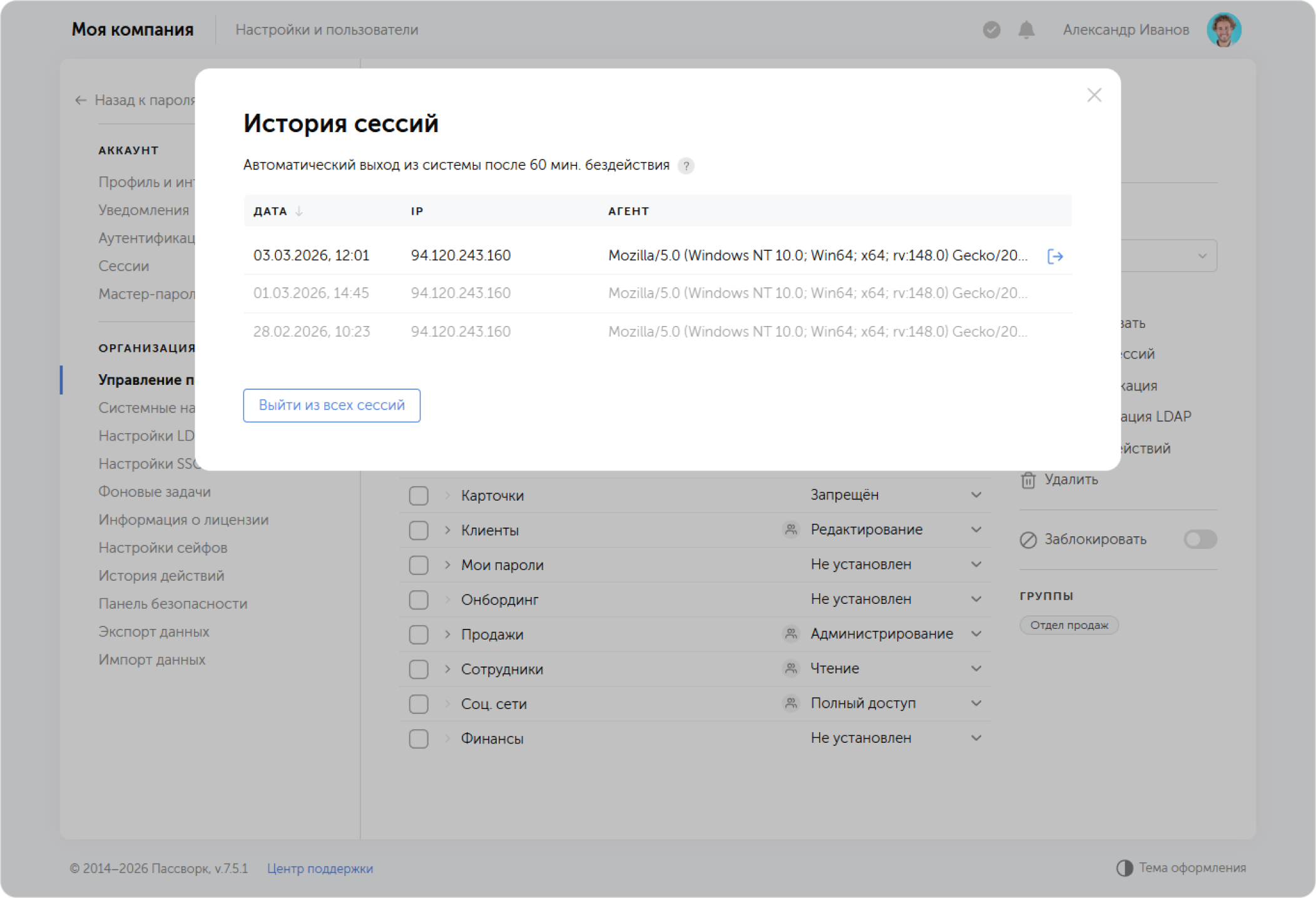Click the sort arrow next to Дата
This screenshot has width=1316, height=898.
[x=299, y=212]
